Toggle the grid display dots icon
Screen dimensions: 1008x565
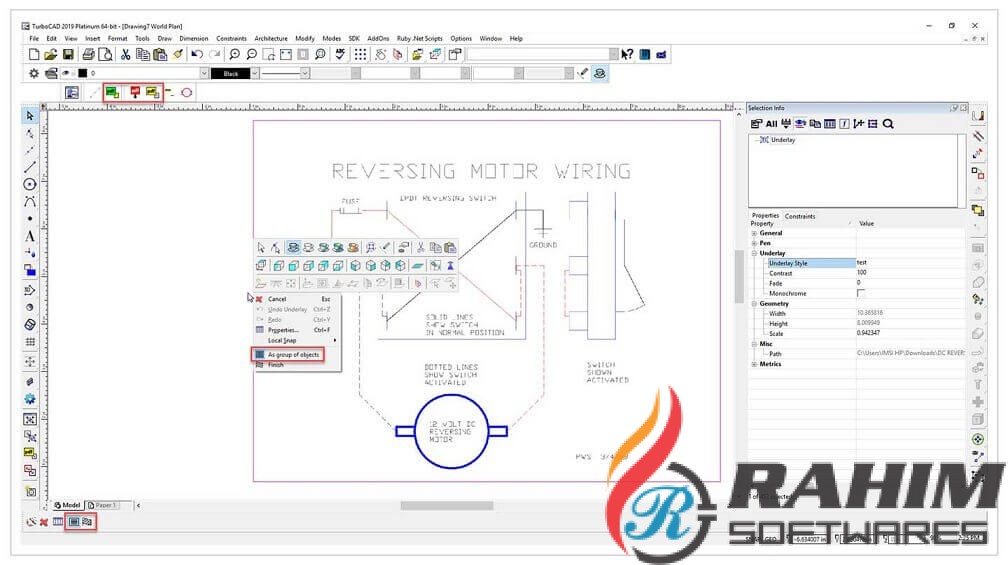[x=360, y=55]
